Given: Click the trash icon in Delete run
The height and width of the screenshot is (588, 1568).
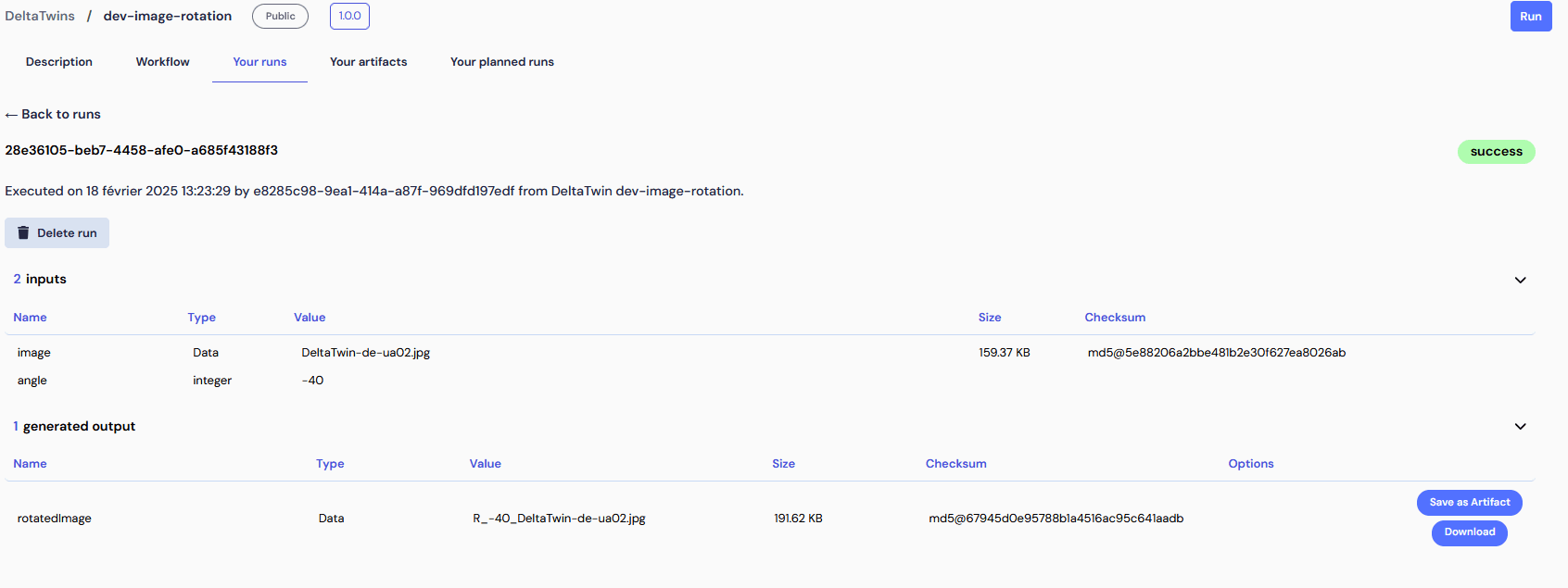Looking at the screenshot, I should [23, 233].
